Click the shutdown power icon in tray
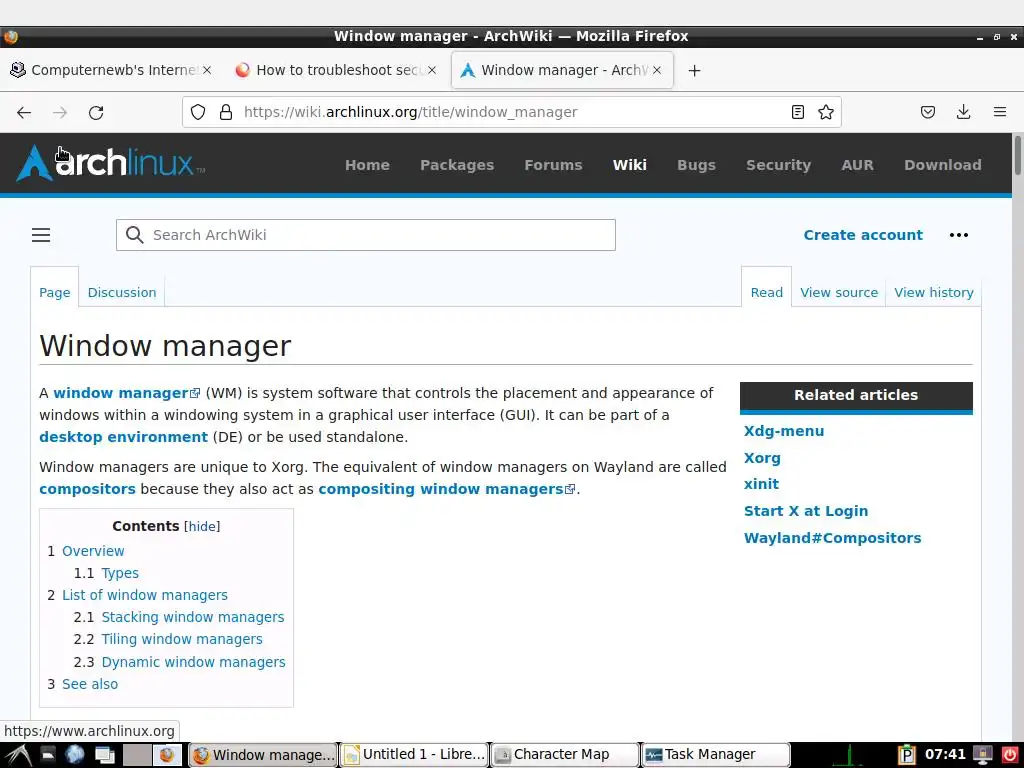The width and height of the screenshot is (1024, 768). [x=1010, y=755]
